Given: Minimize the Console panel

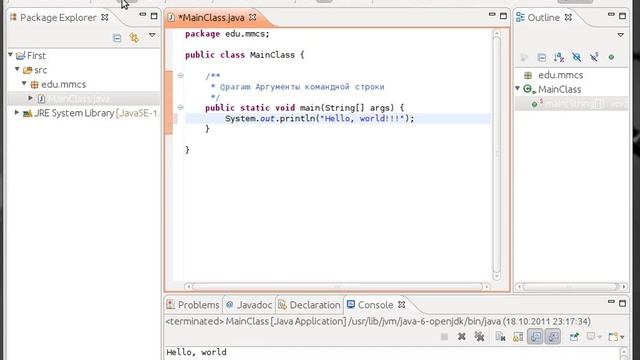Looking at the screenshot, I should click(611, 302).
